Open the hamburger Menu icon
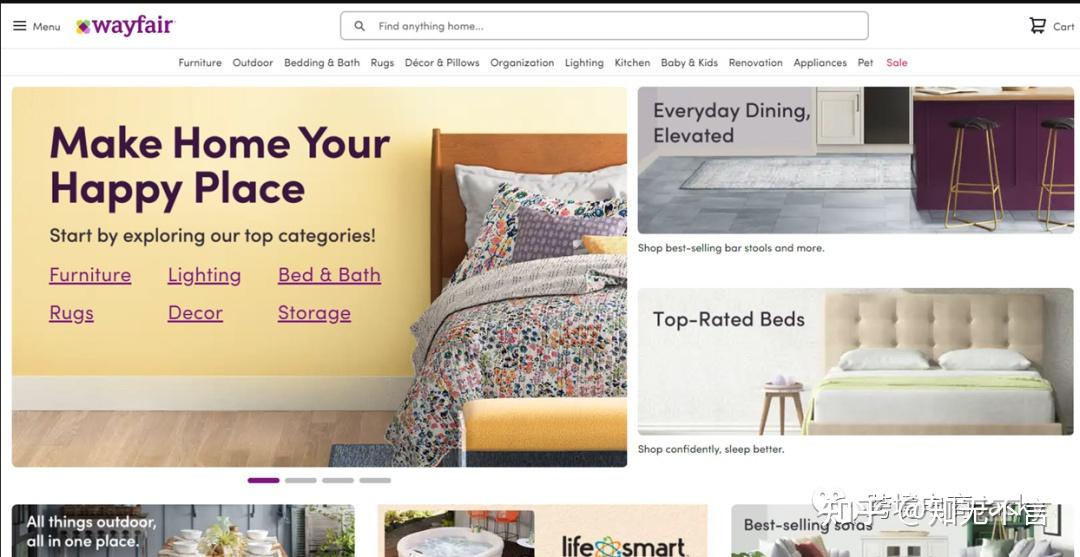Screen dimensions: 1080x557 [20, 26]
